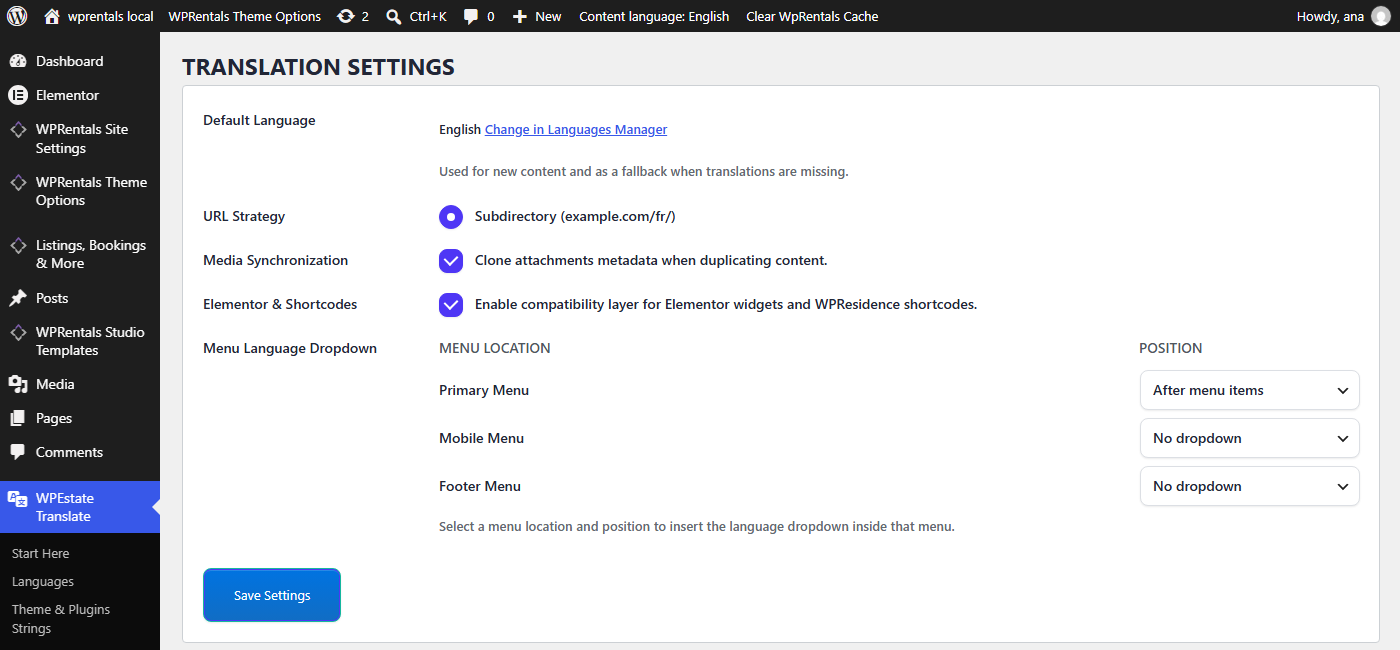
Task: Click the Menu Language Dropdown label
Action: [290, 348]
